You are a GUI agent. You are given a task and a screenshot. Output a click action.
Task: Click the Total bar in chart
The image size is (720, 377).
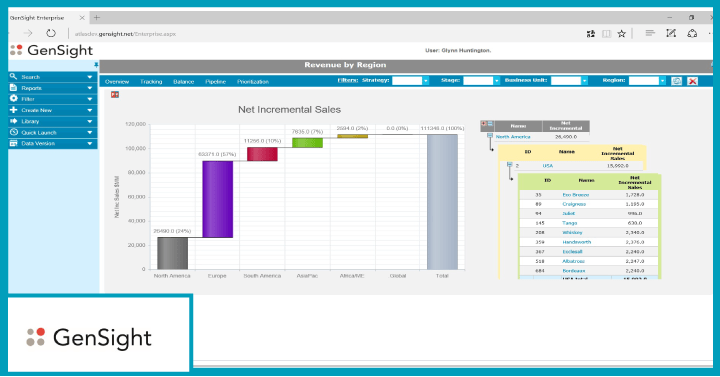point(442,202)
